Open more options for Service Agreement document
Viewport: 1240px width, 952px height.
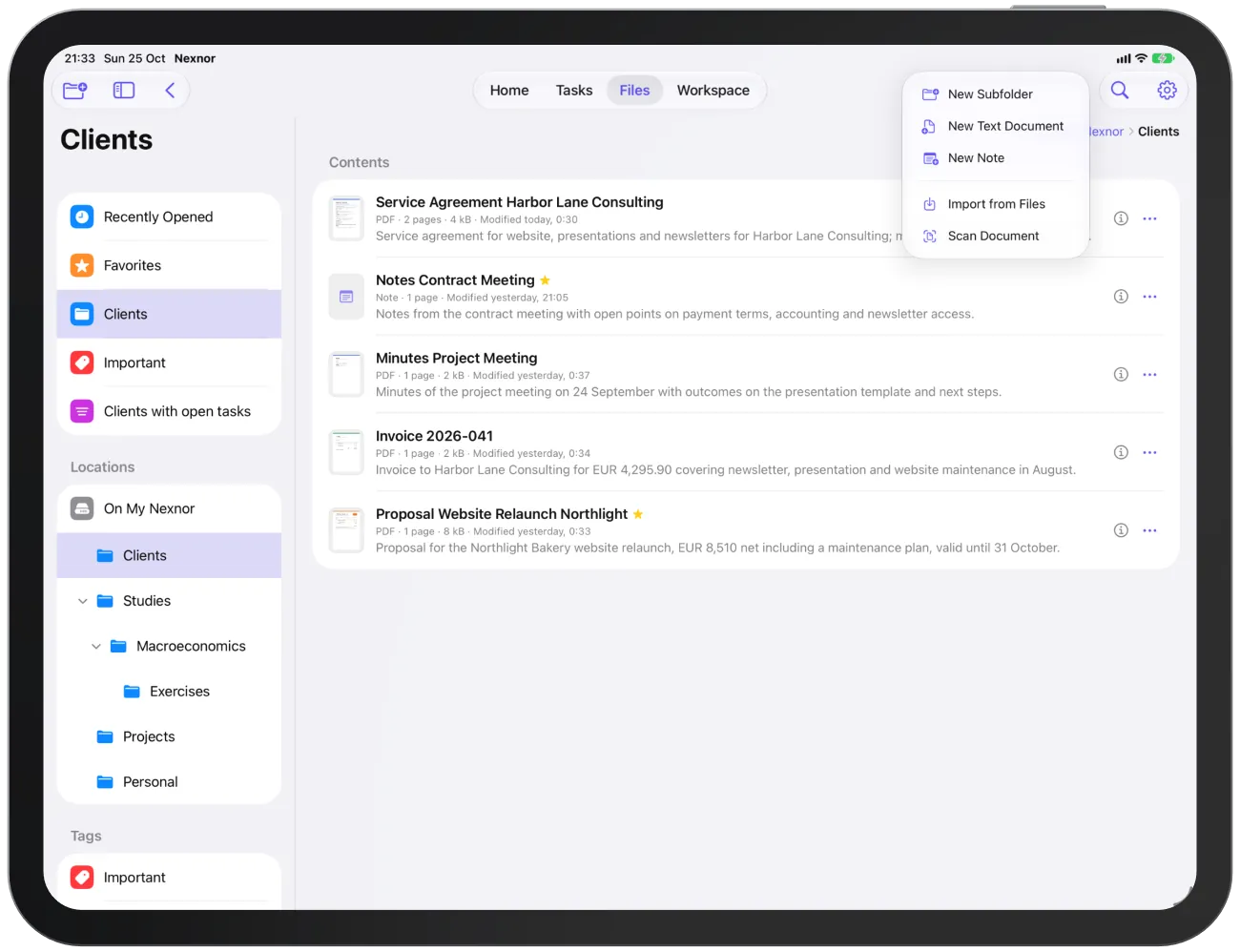point(1149,218)
